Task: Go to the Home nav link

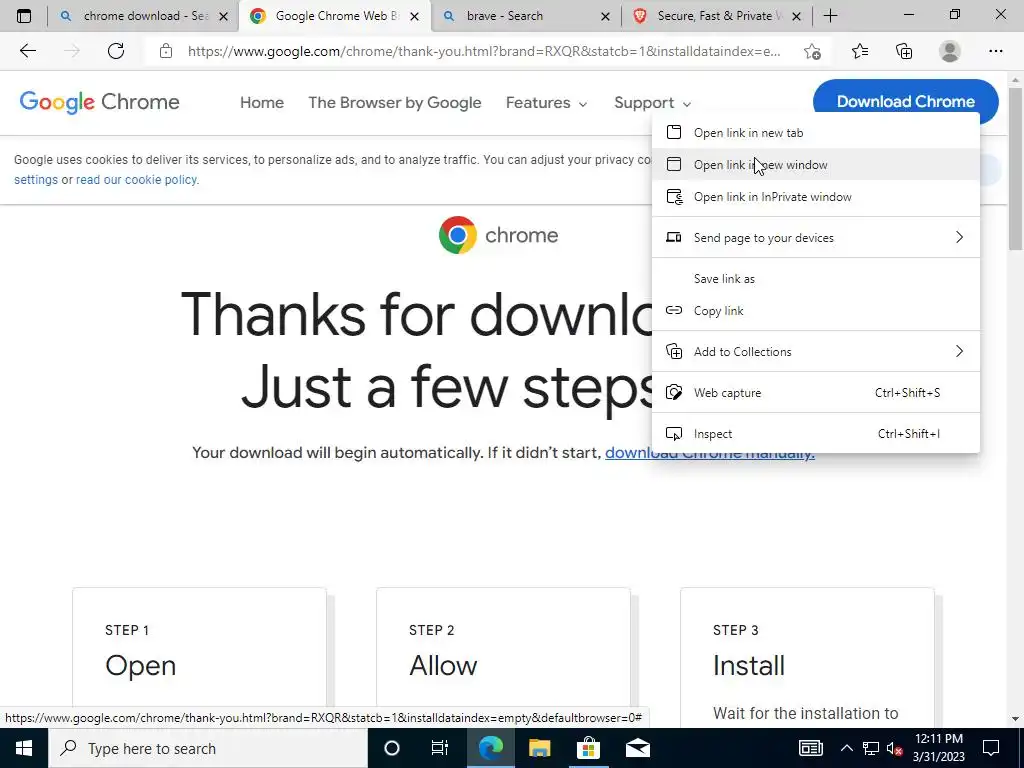Action: click(262, 103)
